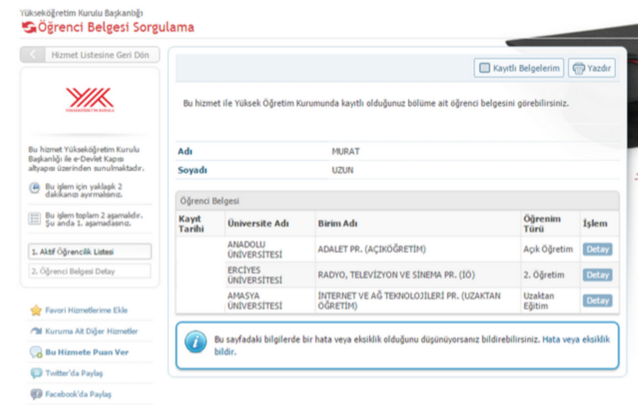This screenshot has width=639, height=405.
Task: Click the back arrow on Hizmet Listesine Geri Dön
Action: coord(33,55)
